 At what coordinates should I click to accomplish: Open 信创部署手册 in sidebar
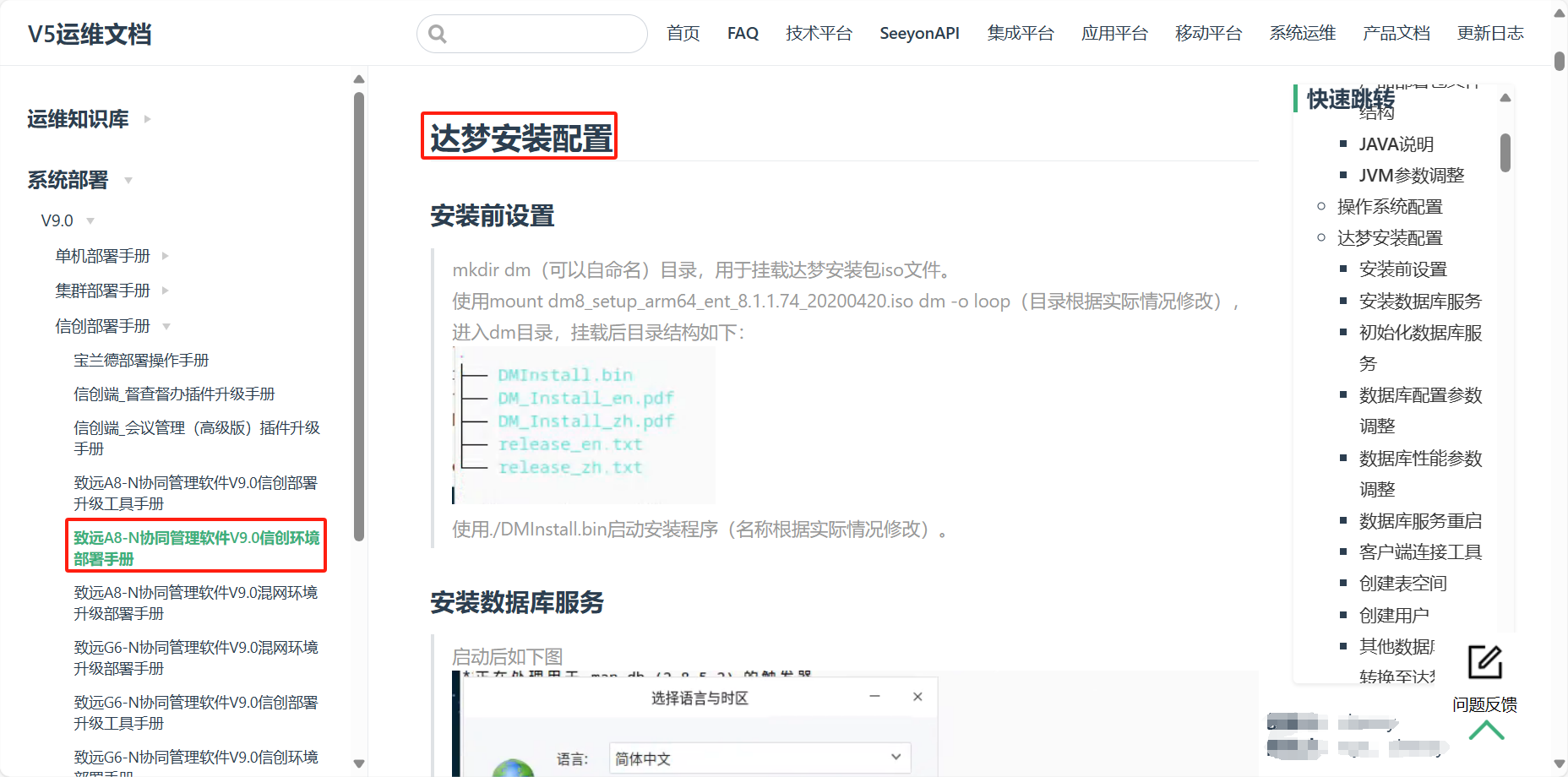102,326
